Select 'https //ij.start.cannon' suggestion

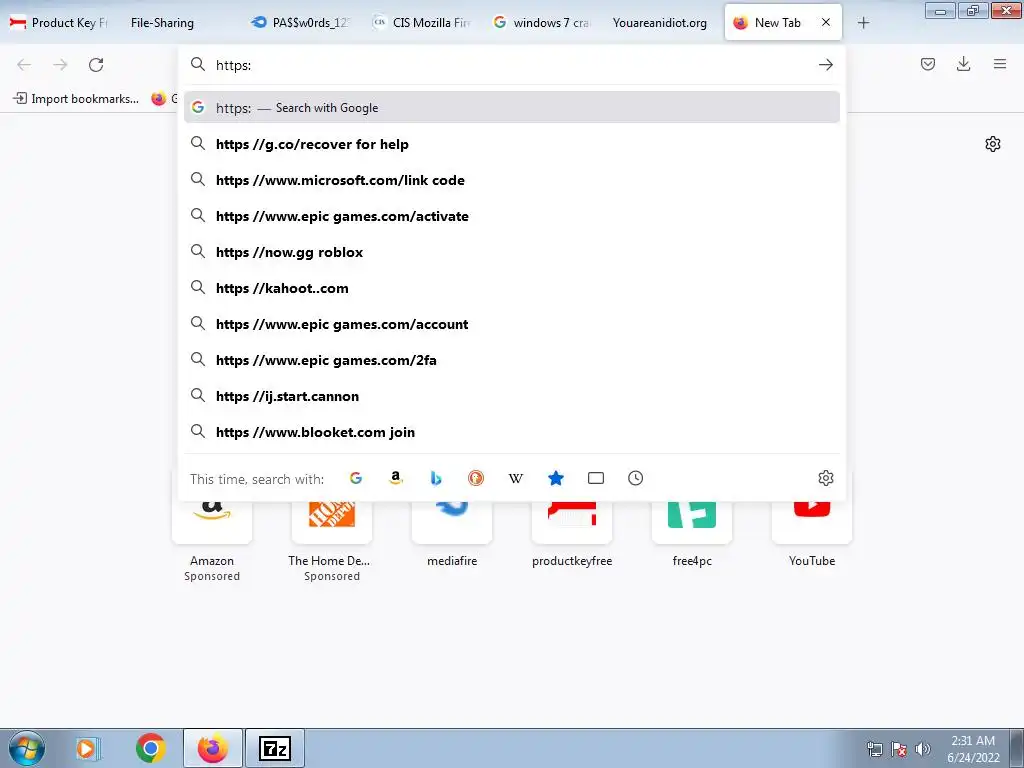tap(512, 396)
